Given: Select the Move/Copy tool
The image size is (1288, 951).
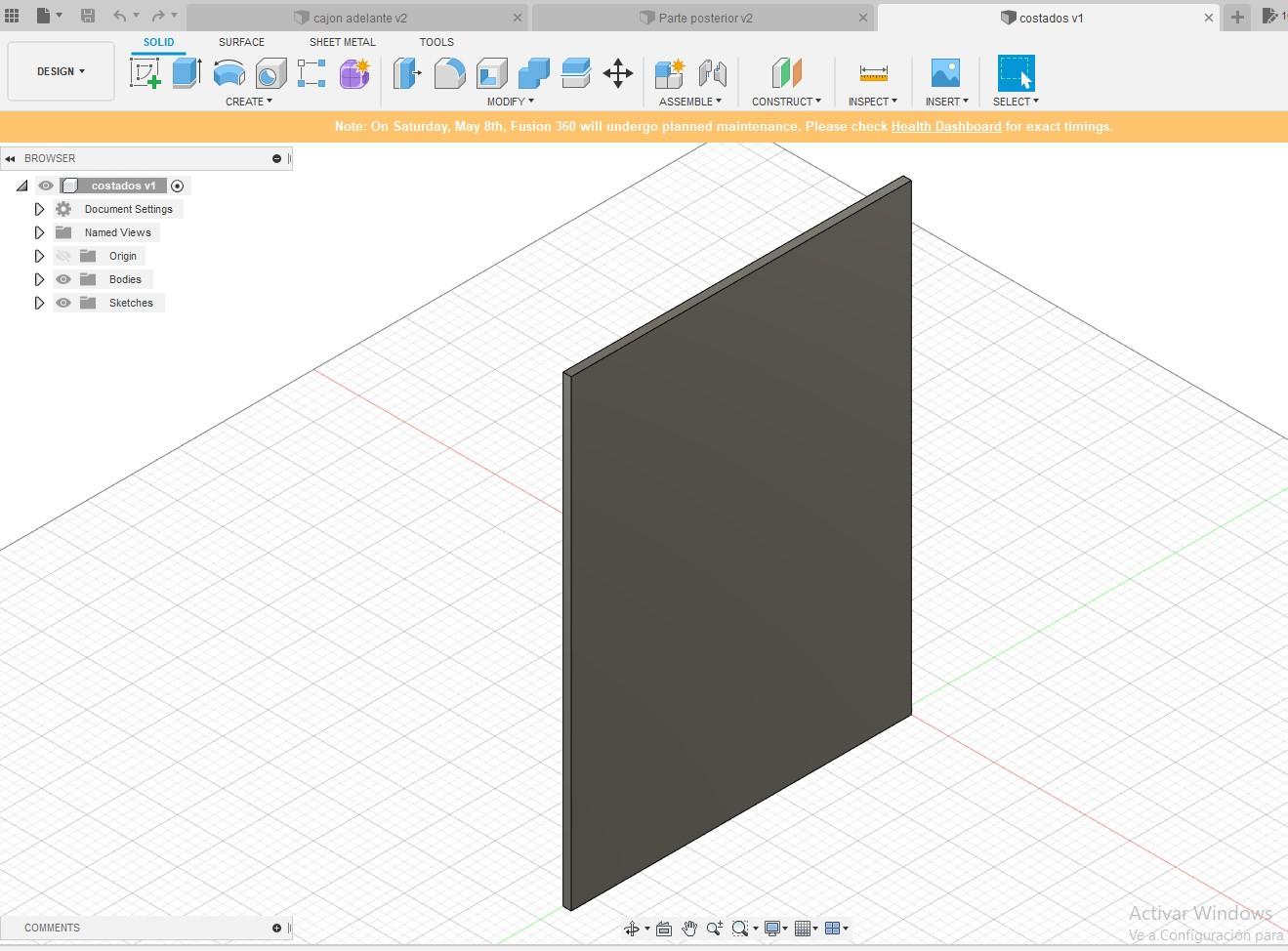Looking at the screenshot, I should point(618,73).
